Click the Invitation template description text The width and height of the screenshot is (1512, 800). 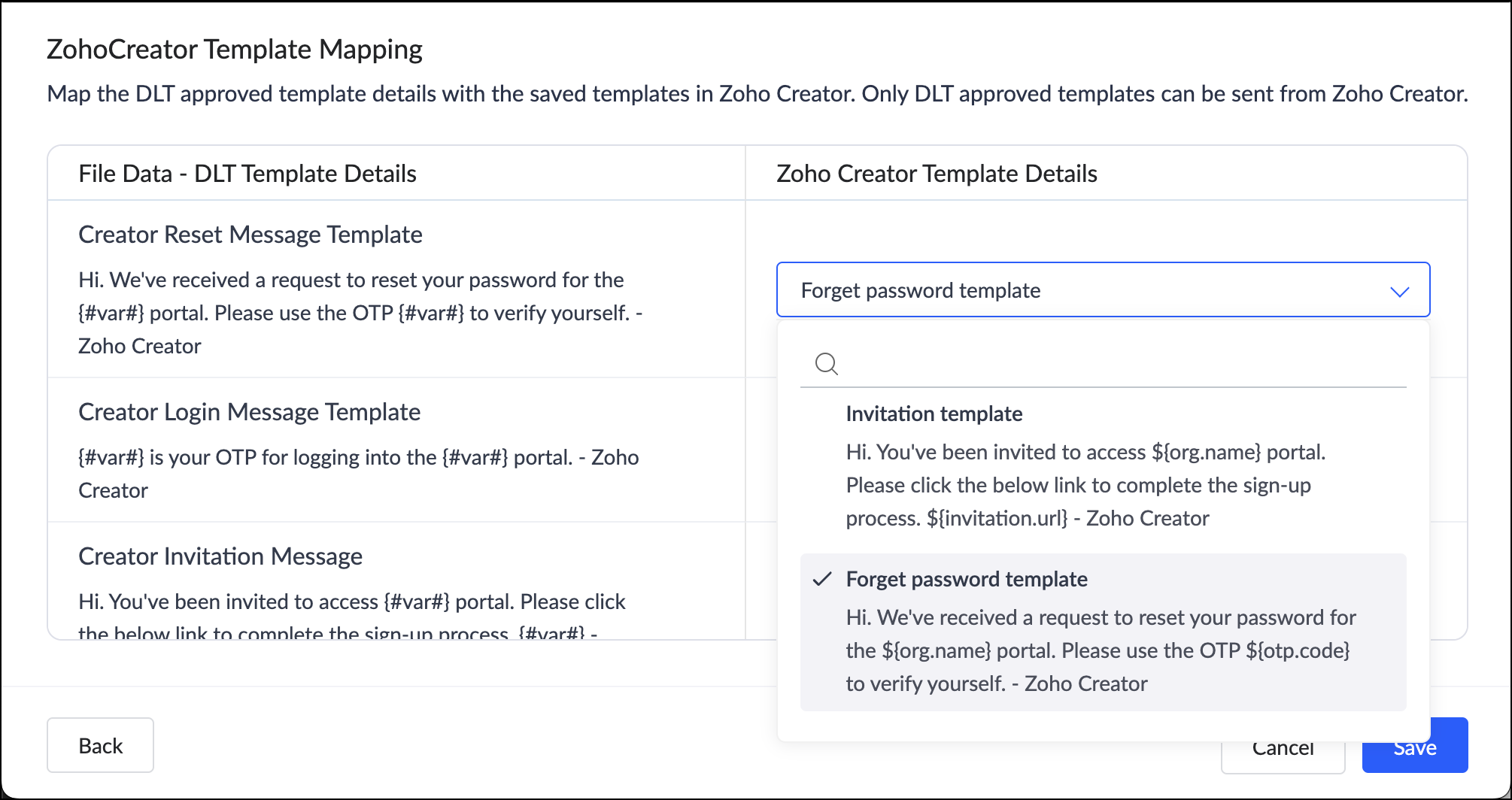(1085, 485)
